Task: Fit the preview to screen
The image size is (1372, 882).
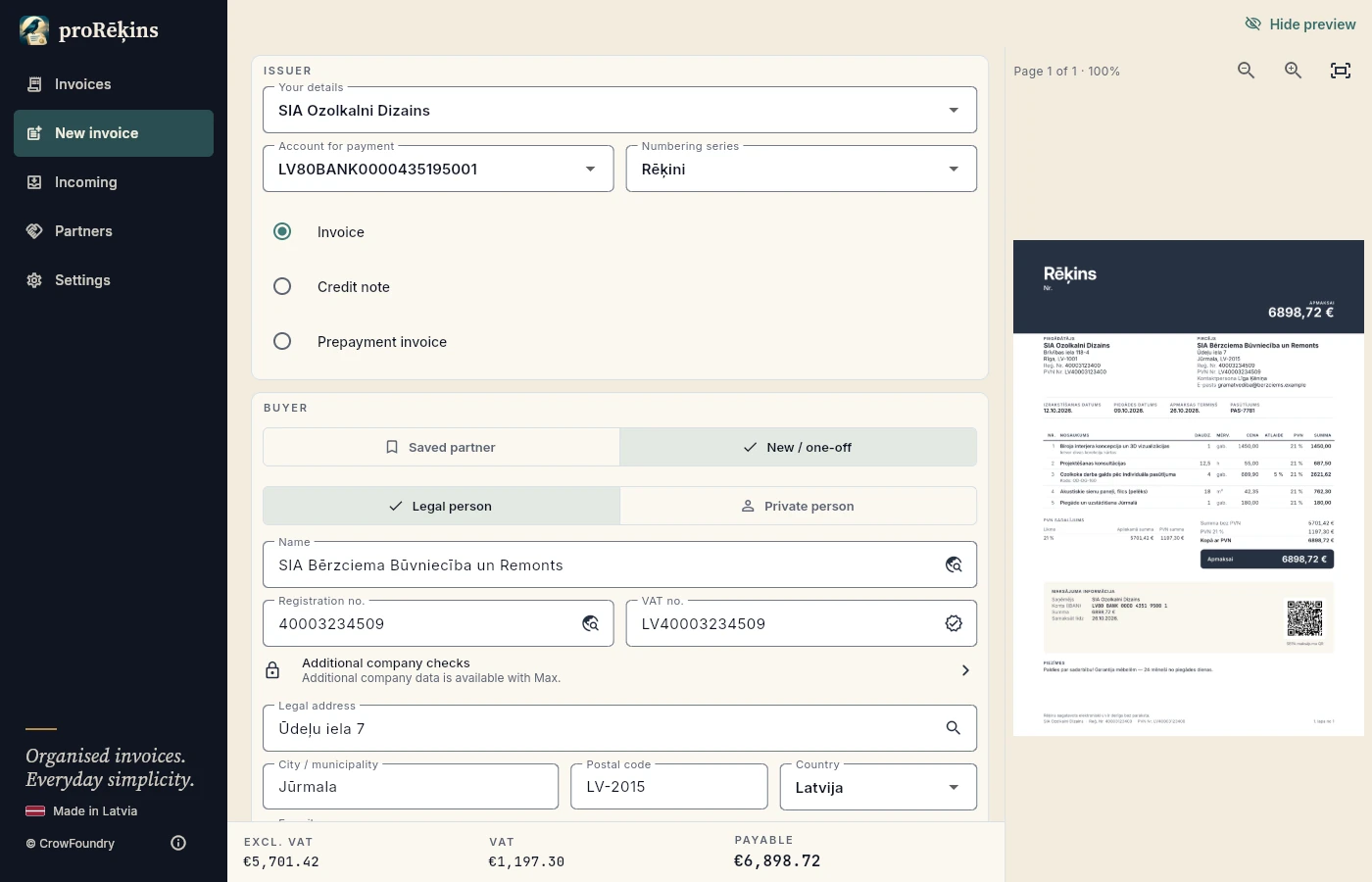Action: tap(1341, 71)
